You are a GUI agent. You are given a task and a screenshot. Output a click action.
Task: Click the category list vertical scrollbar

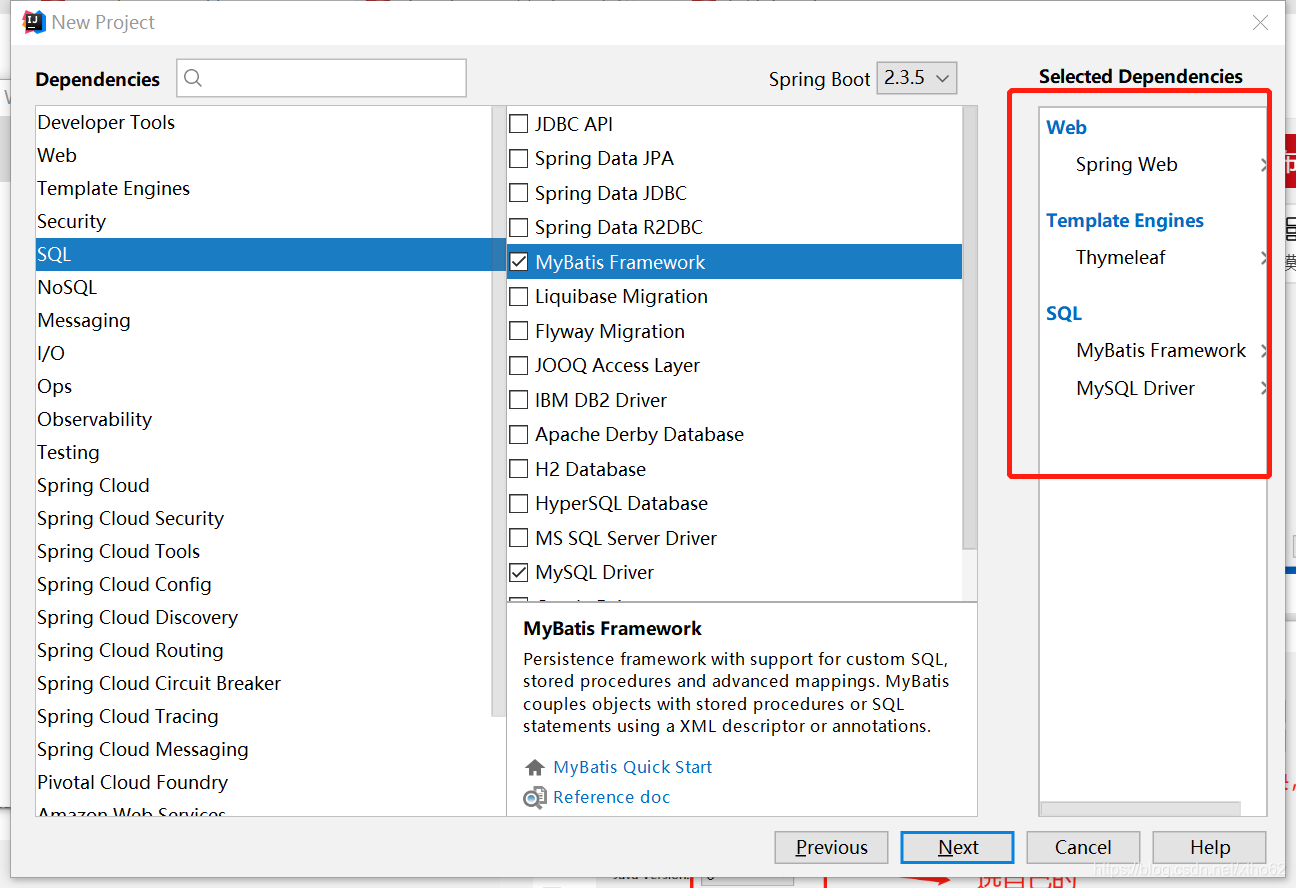coord(499,410)
